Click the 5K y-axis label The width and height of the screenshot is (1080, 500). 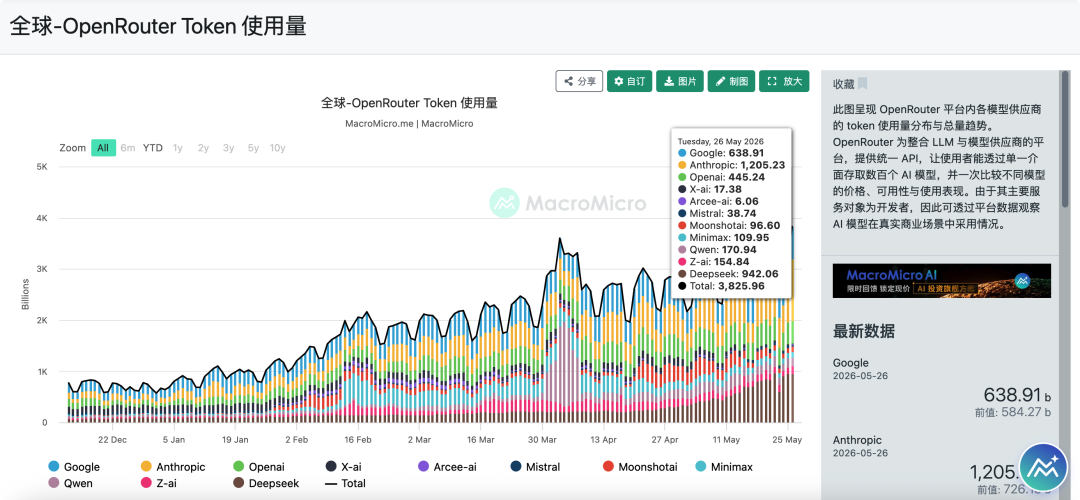click(41, 167)
